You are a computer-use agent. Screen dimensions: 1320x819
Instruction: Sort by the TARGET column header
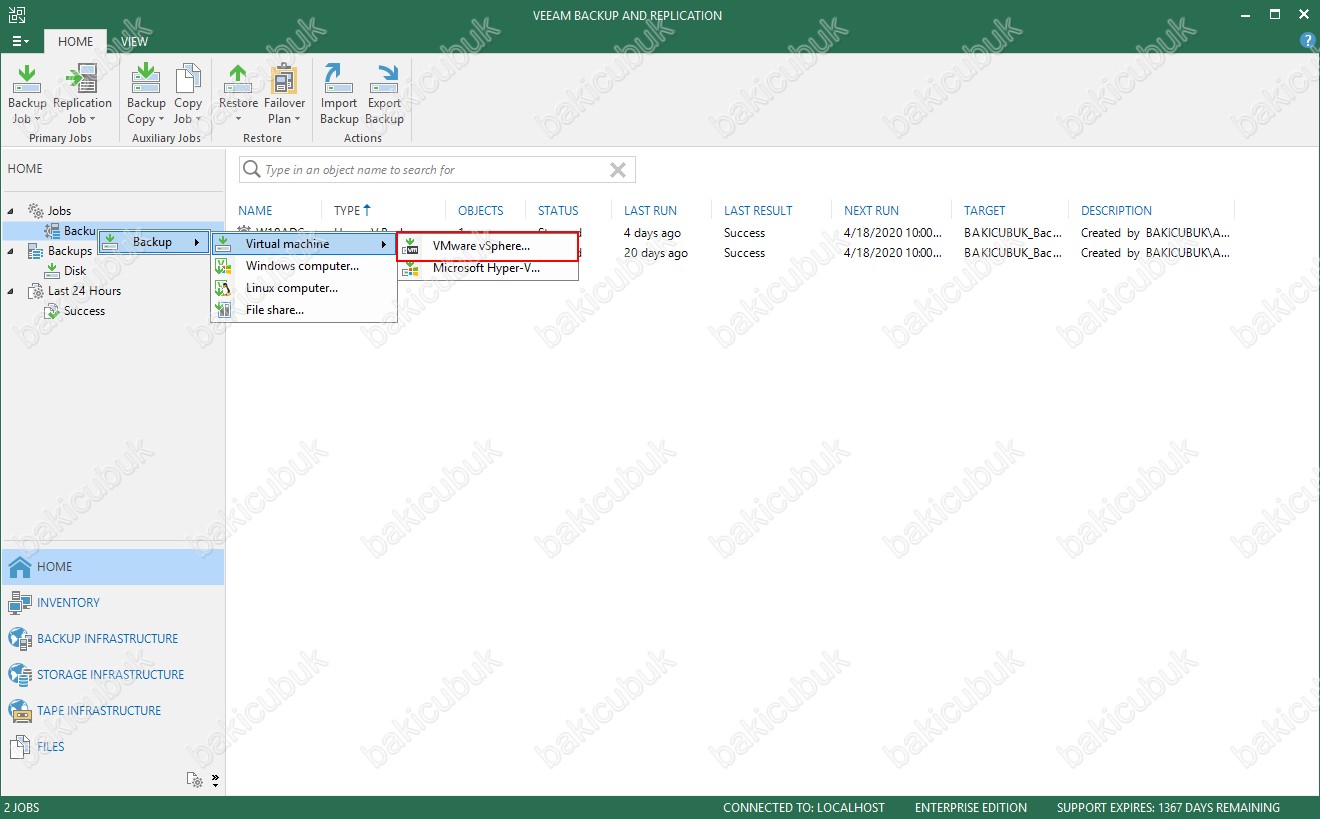coord(985,211)
